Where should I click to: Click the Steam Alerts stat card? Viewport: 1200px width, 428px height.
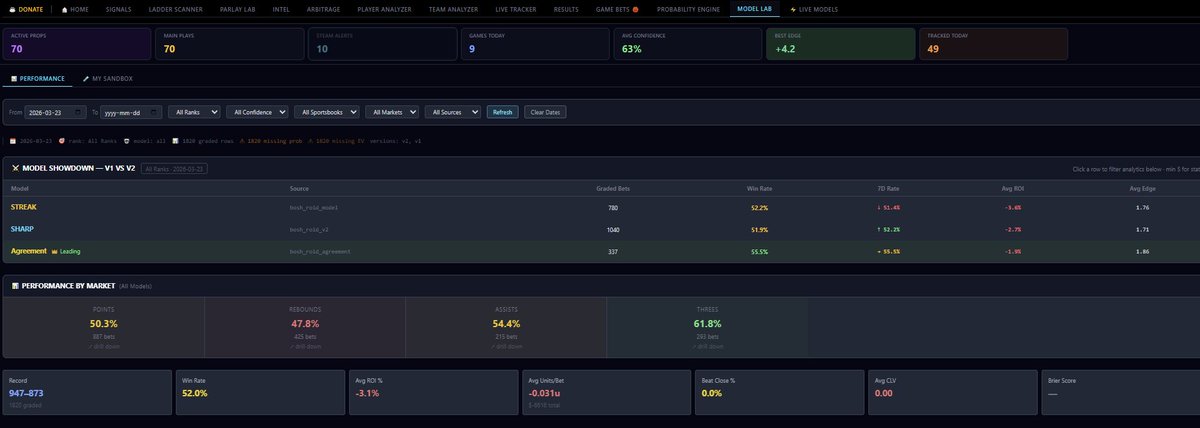[381, 43]
